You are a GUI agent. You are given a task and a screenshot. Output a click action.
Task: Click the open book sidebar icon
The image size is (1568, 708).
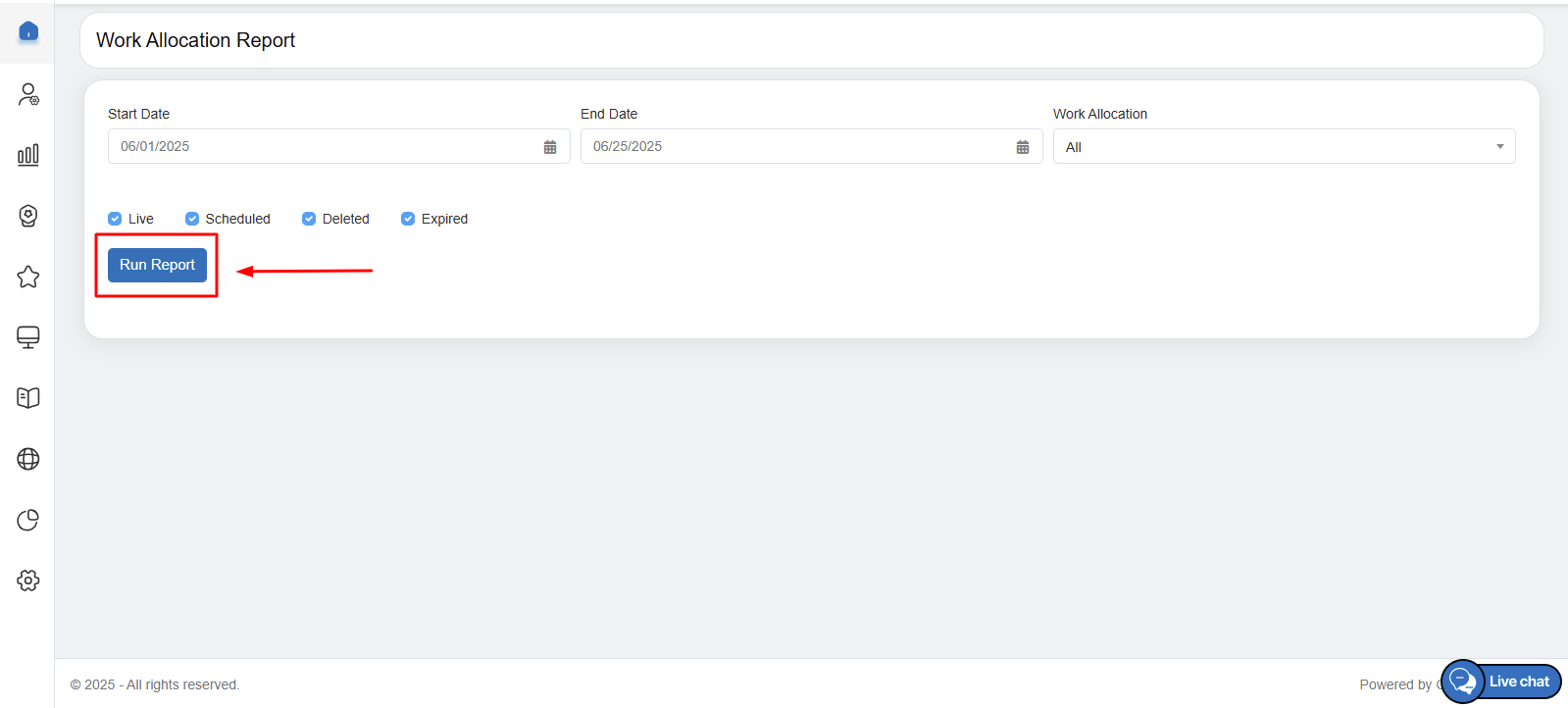click(28, 398)
